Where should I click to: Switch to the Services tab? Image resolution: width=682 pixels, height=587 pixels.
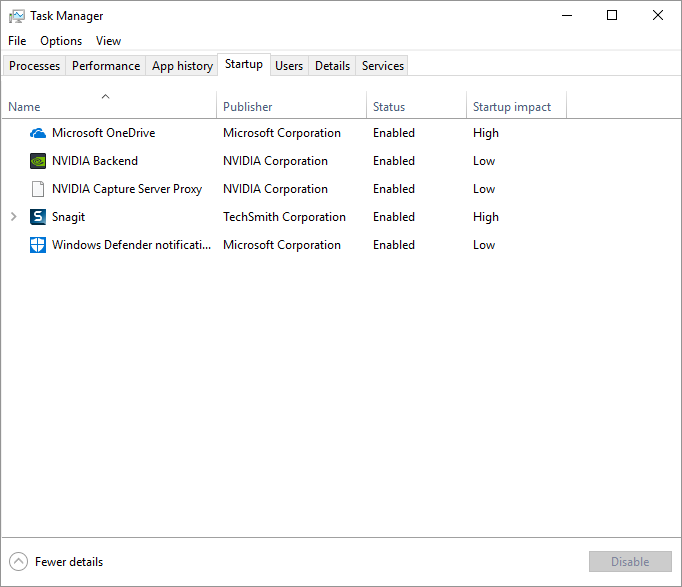383,66
